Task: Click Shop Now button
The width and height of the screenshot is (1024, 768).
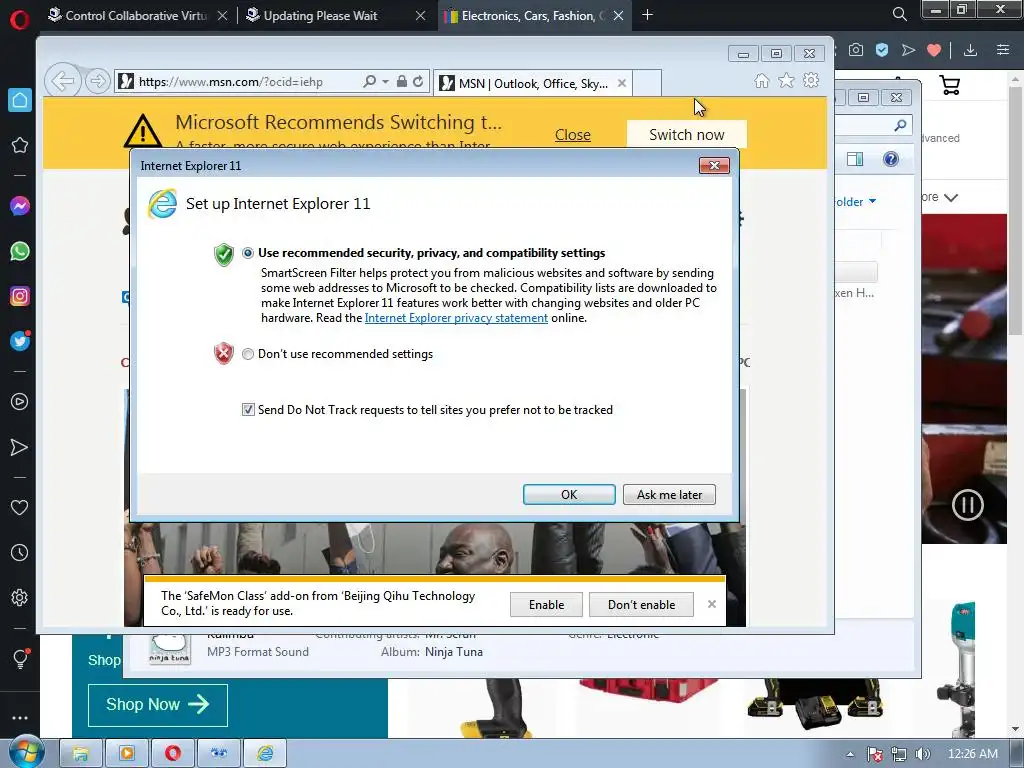Action: [x=157, y=705]
